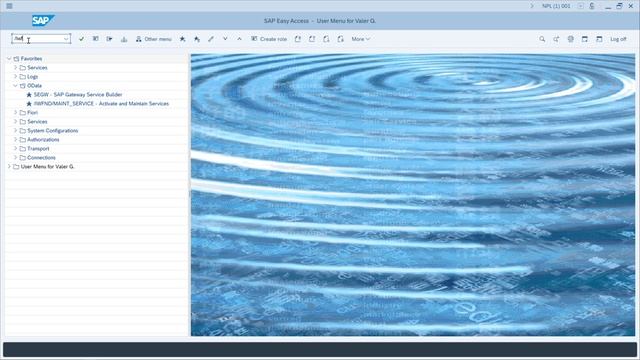Click the star icon next to /IWFND/MAINT_SERVICE
This screenshot has height=360, width=640.
(x=29, y=104)
